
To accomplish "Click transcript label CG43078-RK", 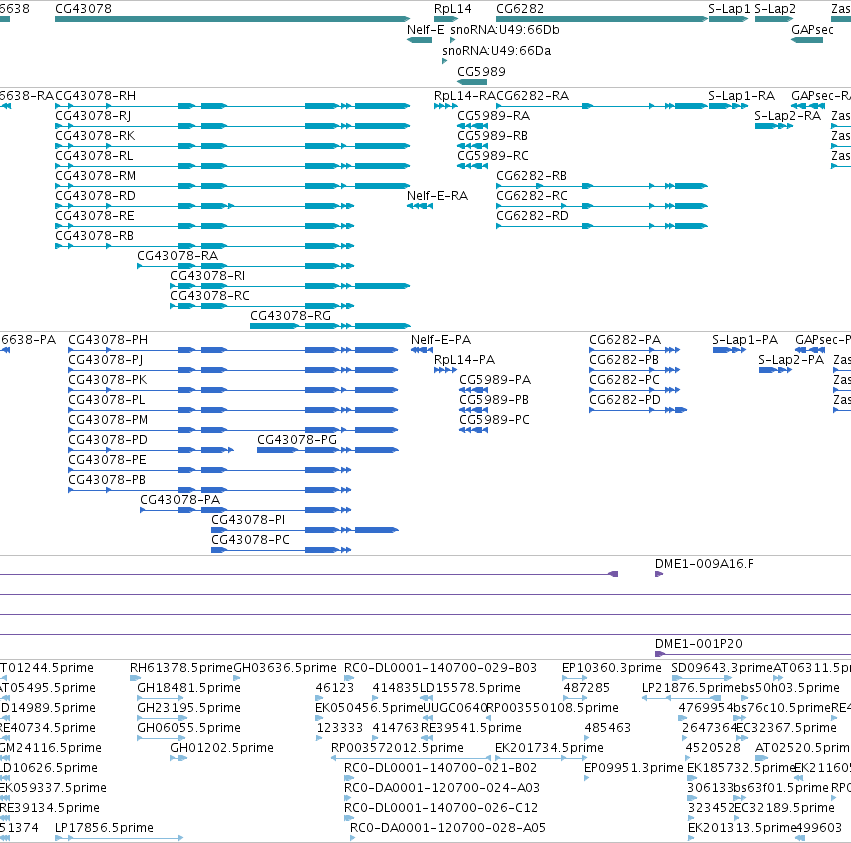I will [95, 136].
